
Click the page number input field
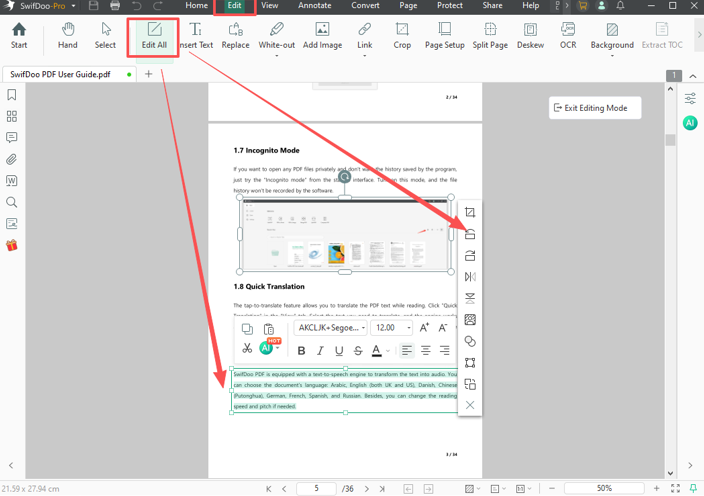[317, 489]
